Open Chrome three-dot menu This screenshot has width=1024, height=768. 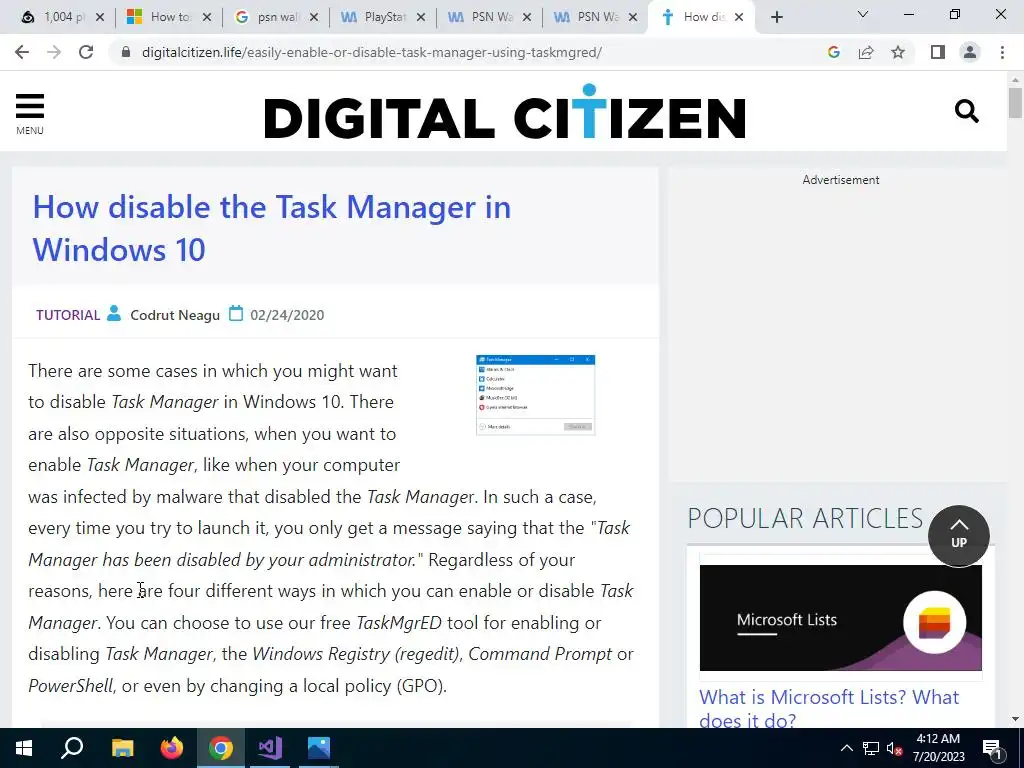pos(1002,52)
